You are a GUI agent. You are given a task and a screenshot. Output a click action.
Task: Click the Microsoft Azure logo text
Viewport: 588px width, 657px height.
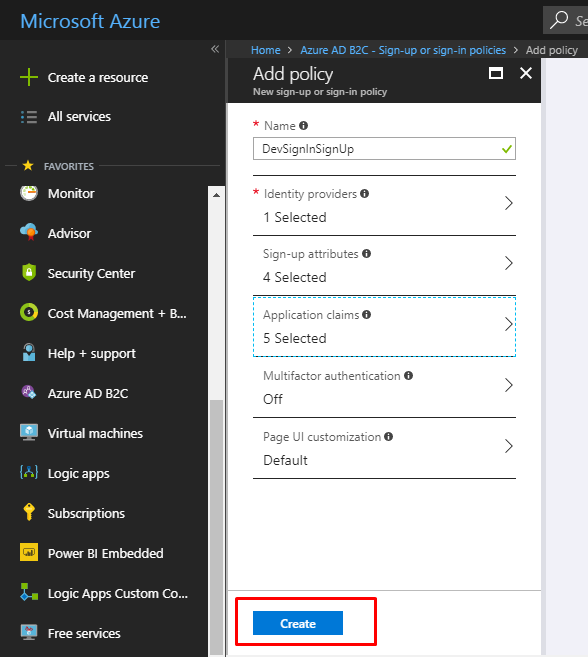pyautogui.click(x=90, y=21)
